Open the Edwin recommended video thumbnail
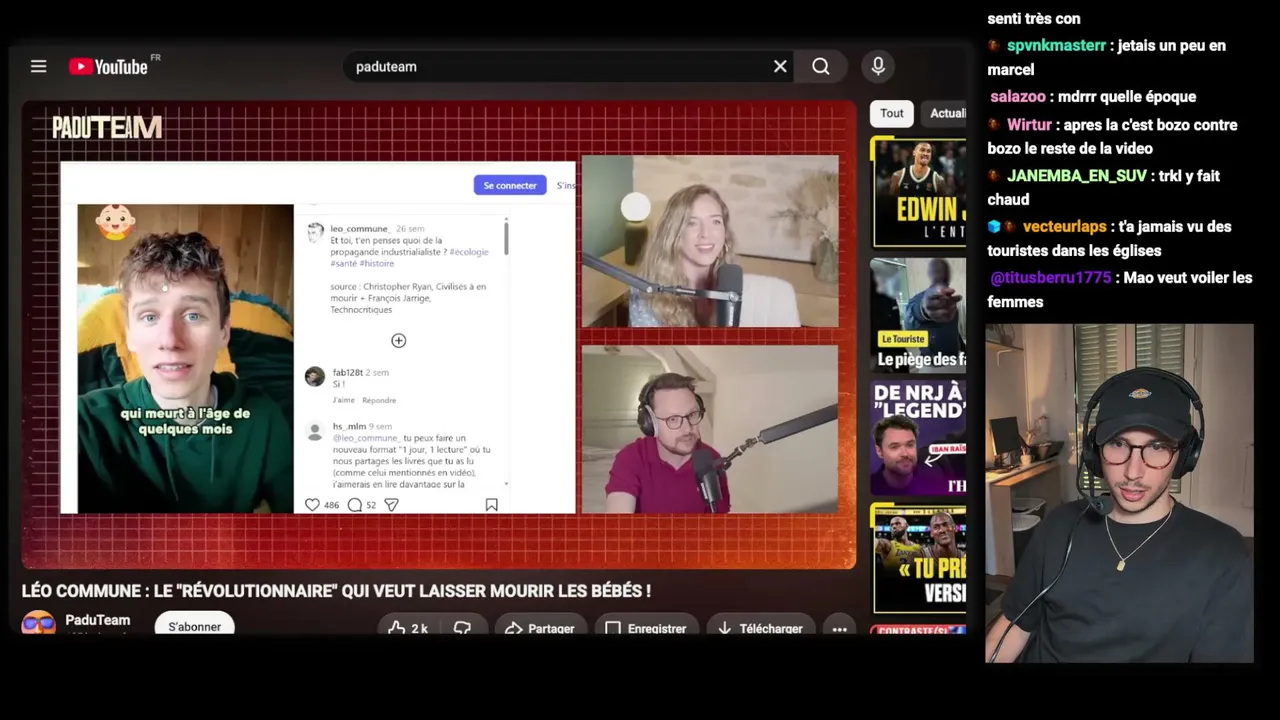1280x720 pixels. [x=918, y=191]
